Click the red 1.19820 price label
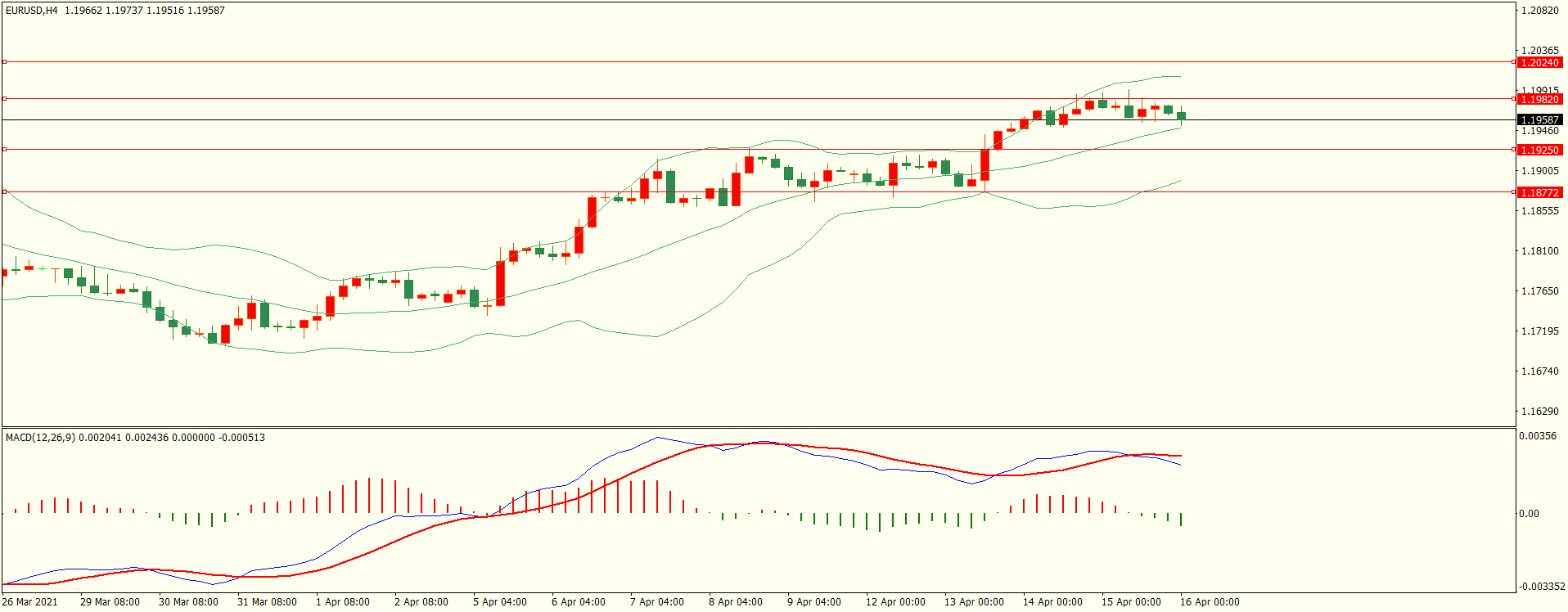The image size is (1568, 612). pos(1539,99)
